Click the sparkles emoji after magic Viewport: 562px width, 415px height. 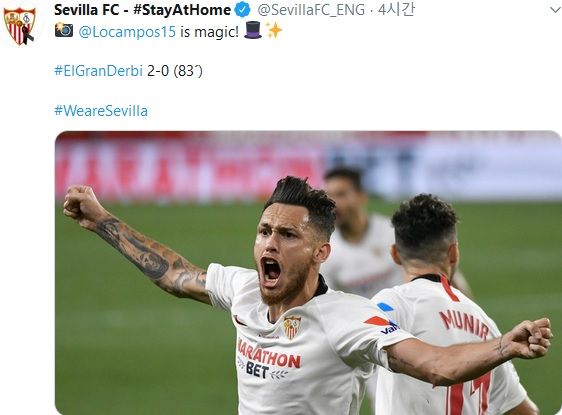(274, 30)
